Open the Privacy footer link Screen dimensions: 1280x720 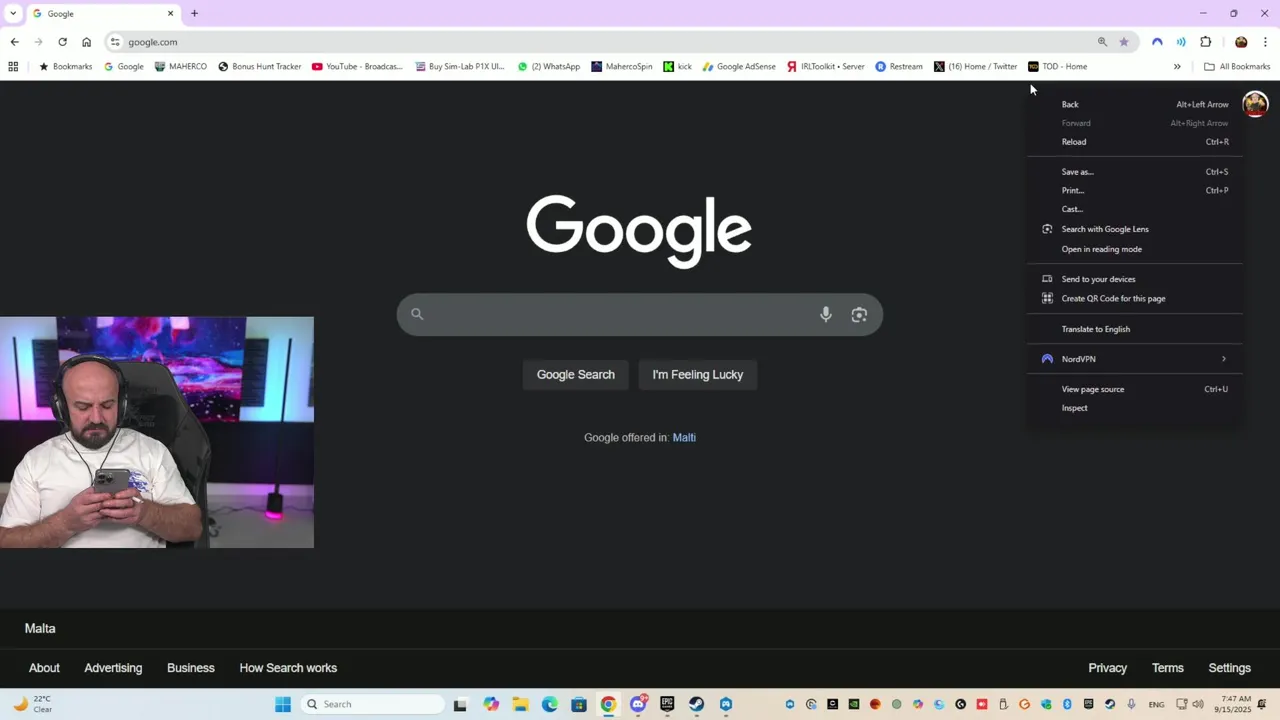pos(1107,668)
